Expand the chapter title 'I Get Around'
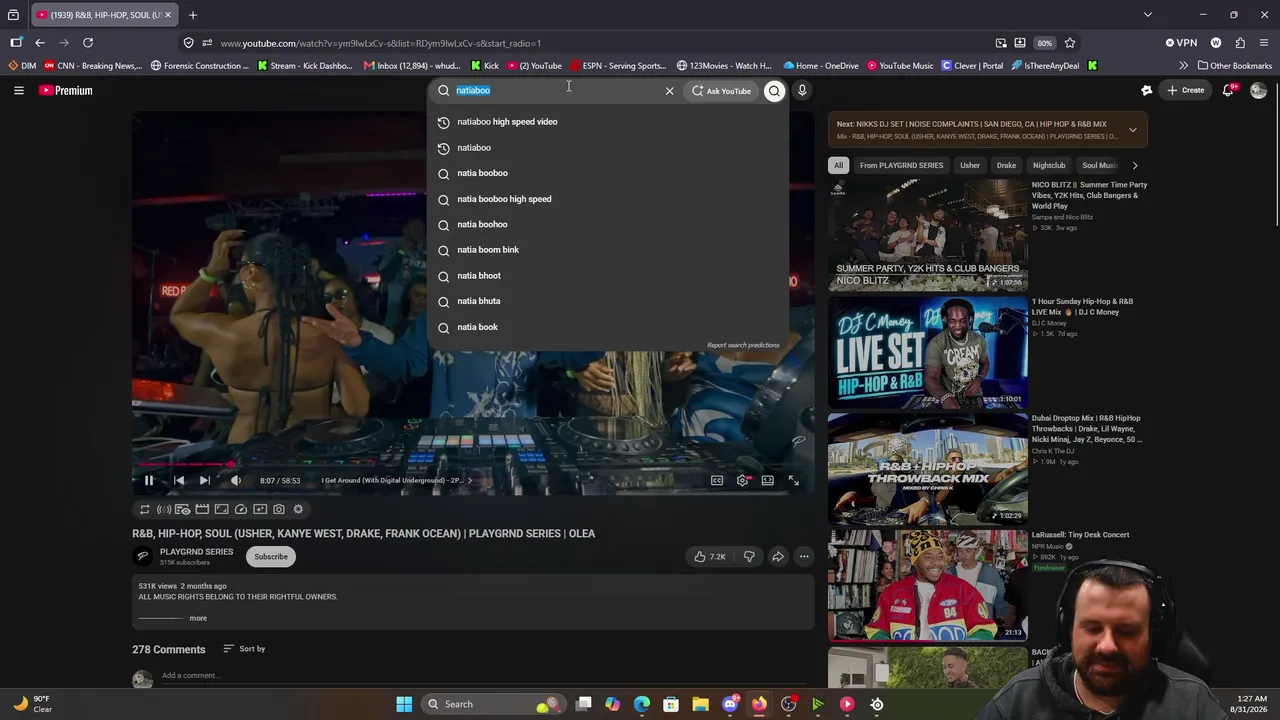This screenshot has width=1280, height=720. pos(397,481)
